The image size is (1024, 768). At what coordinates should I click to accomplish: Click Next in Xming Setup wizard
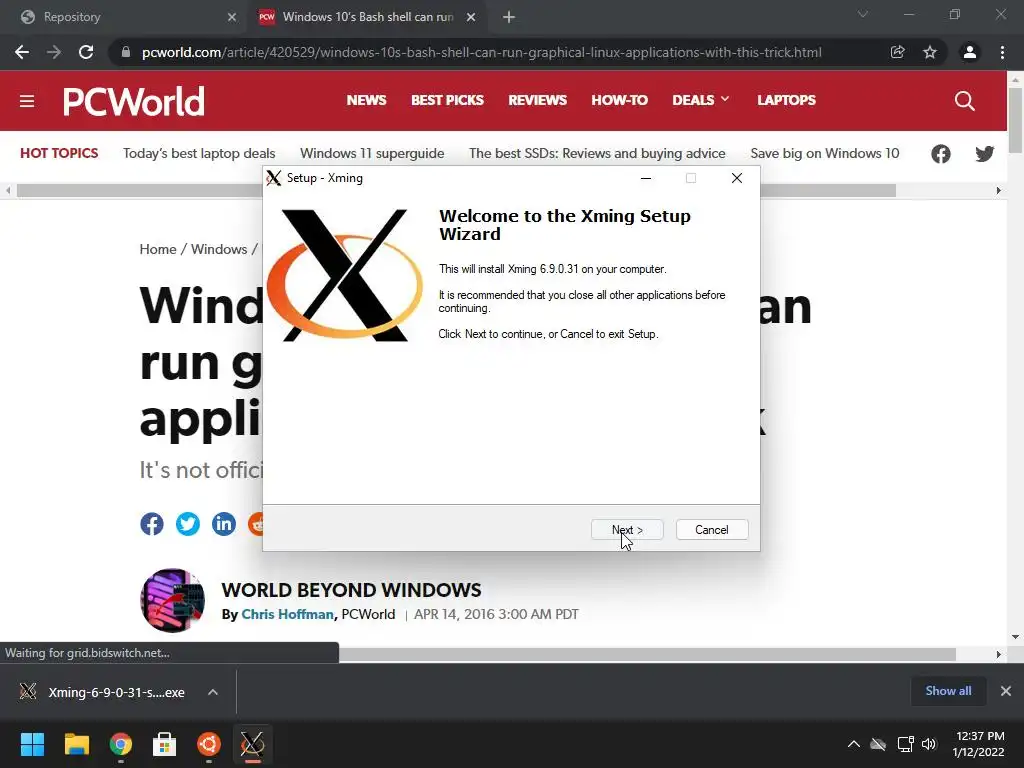click(627, 530)
